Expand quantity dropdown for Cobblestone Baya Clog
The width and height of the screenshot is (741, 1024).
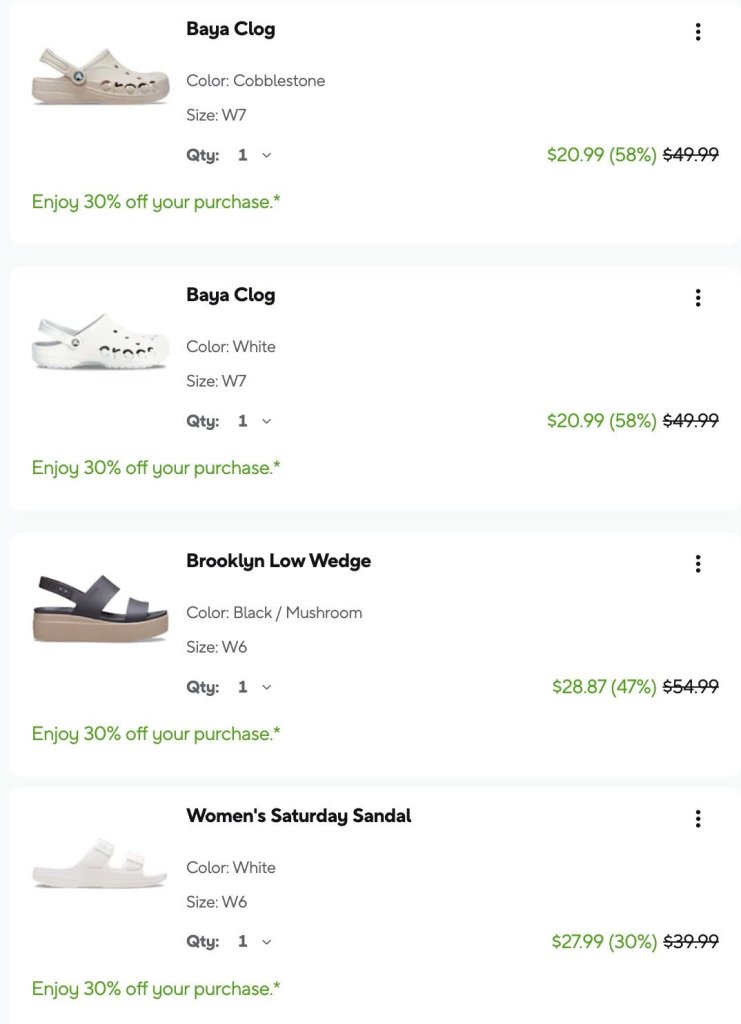tap(254, 155)
